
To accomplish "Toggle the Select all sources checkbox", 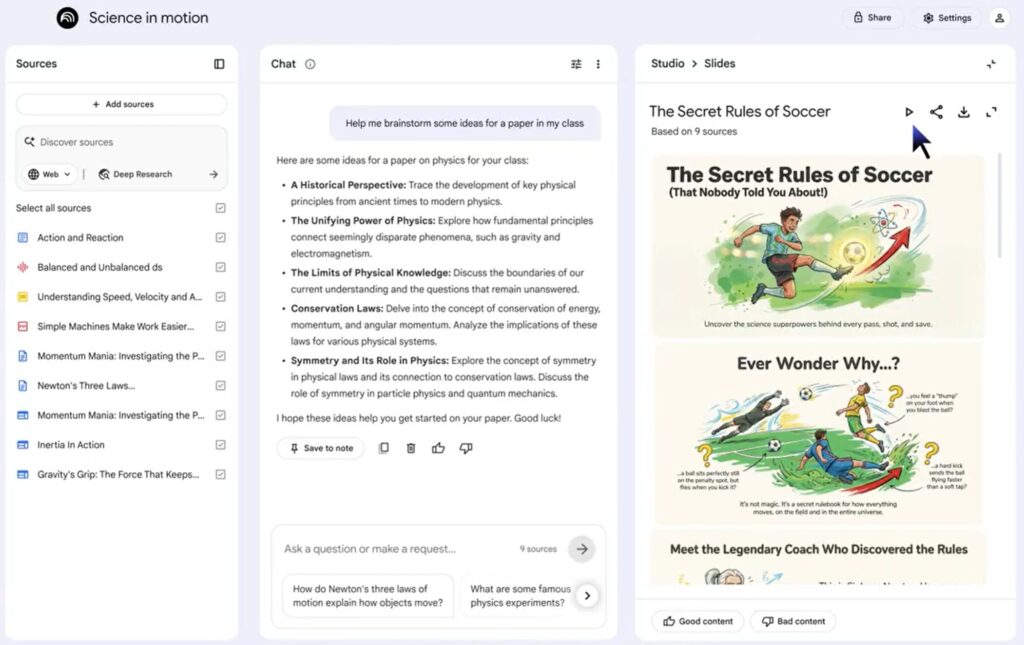I will click(220, 208).
